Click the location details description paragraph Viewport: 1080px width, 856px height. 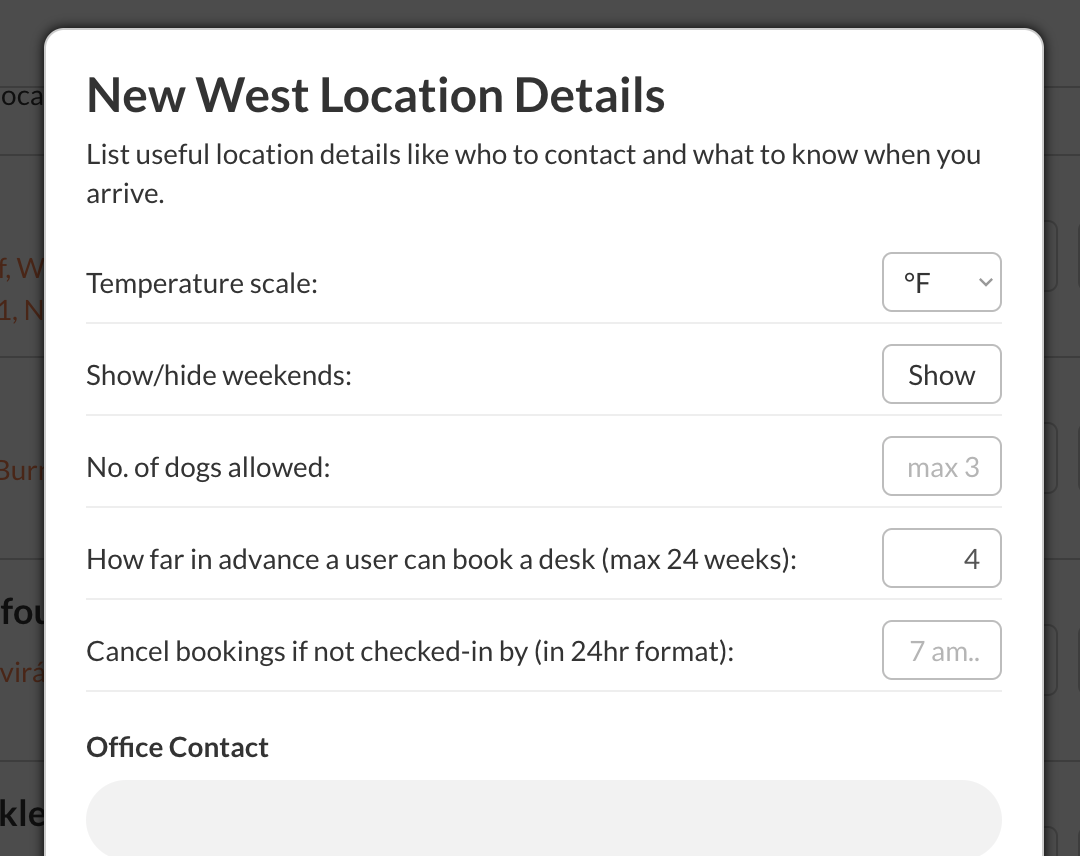(x=533, y=174)
